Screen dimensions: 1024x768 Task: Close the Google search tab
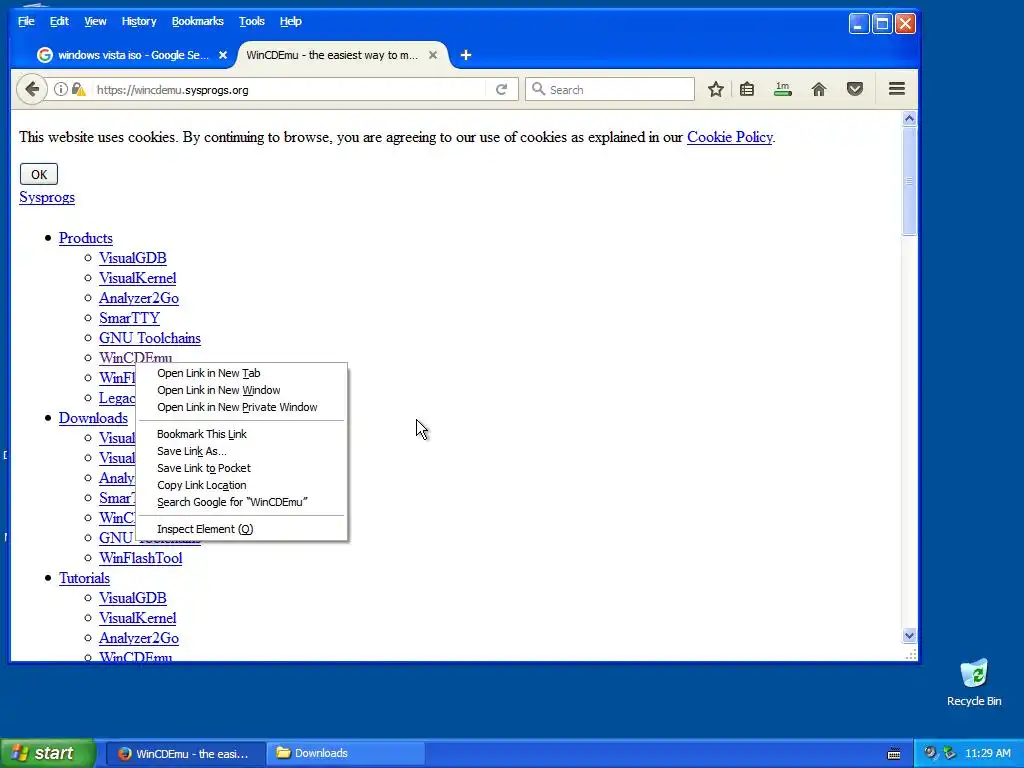coord(223,56)
